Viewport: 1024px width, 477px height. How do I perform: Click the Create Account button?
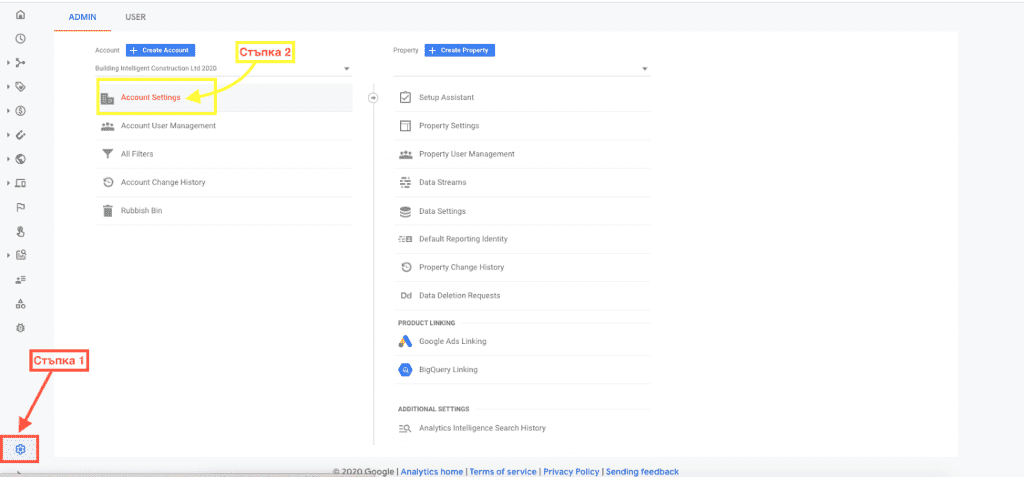click(160, 50)
